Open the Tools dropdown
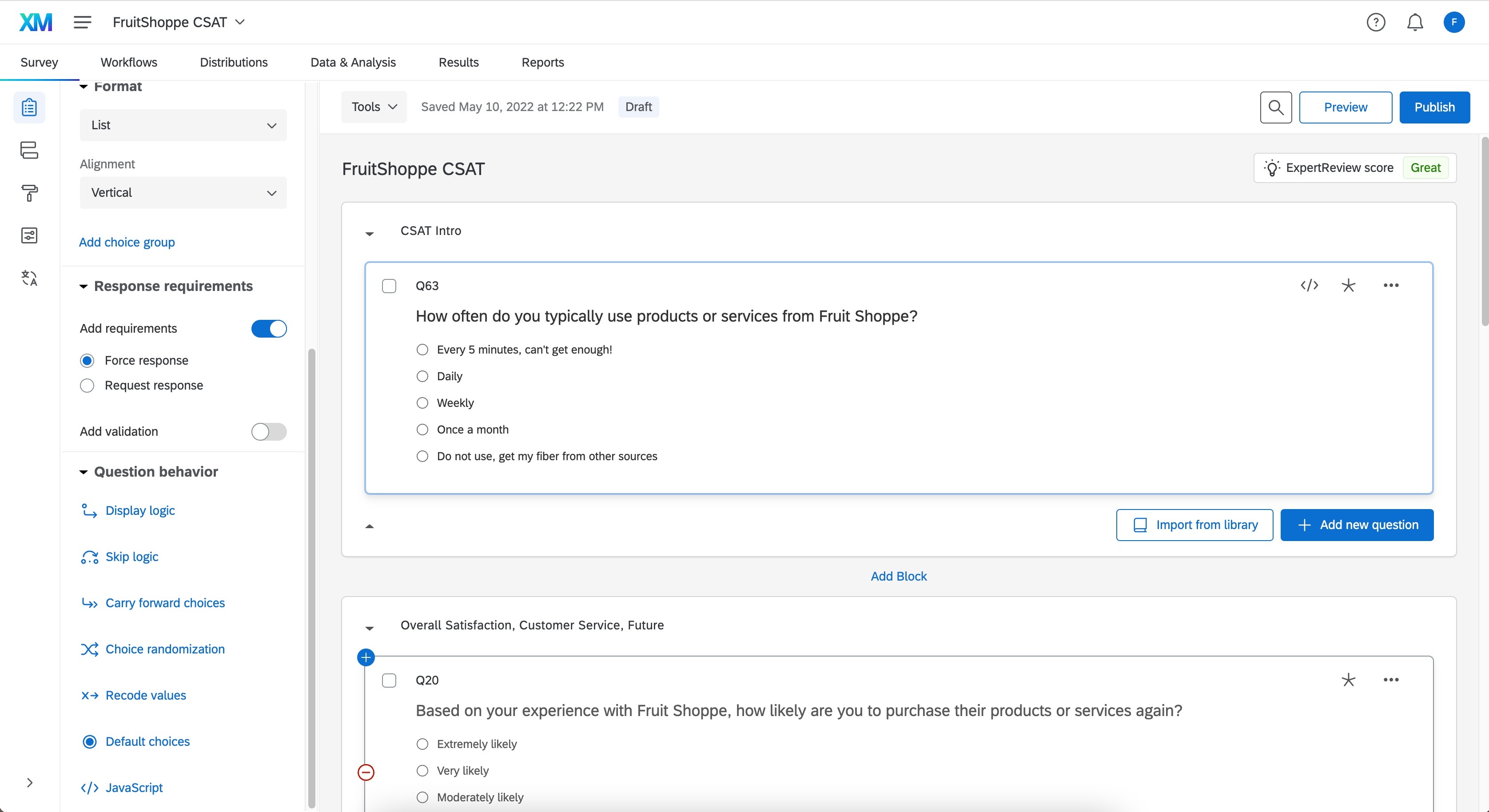Viewport: 1489px width, 812px height. [374, 107]
